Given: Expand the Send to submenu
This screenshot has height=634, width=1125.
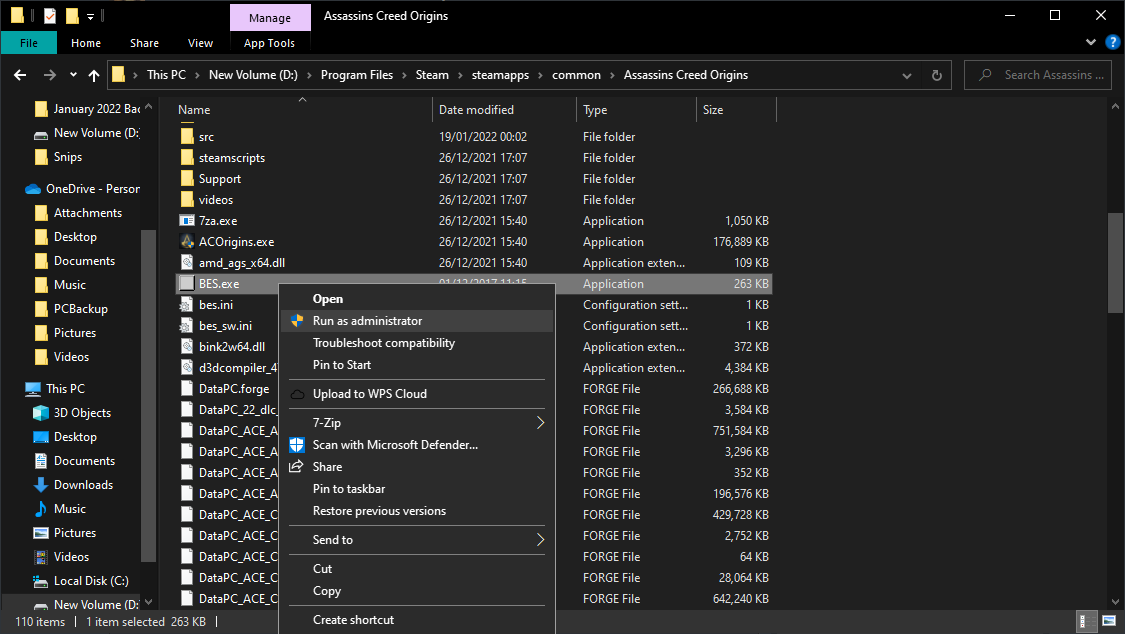Looking at the screenshot, I should pos(417,539).
